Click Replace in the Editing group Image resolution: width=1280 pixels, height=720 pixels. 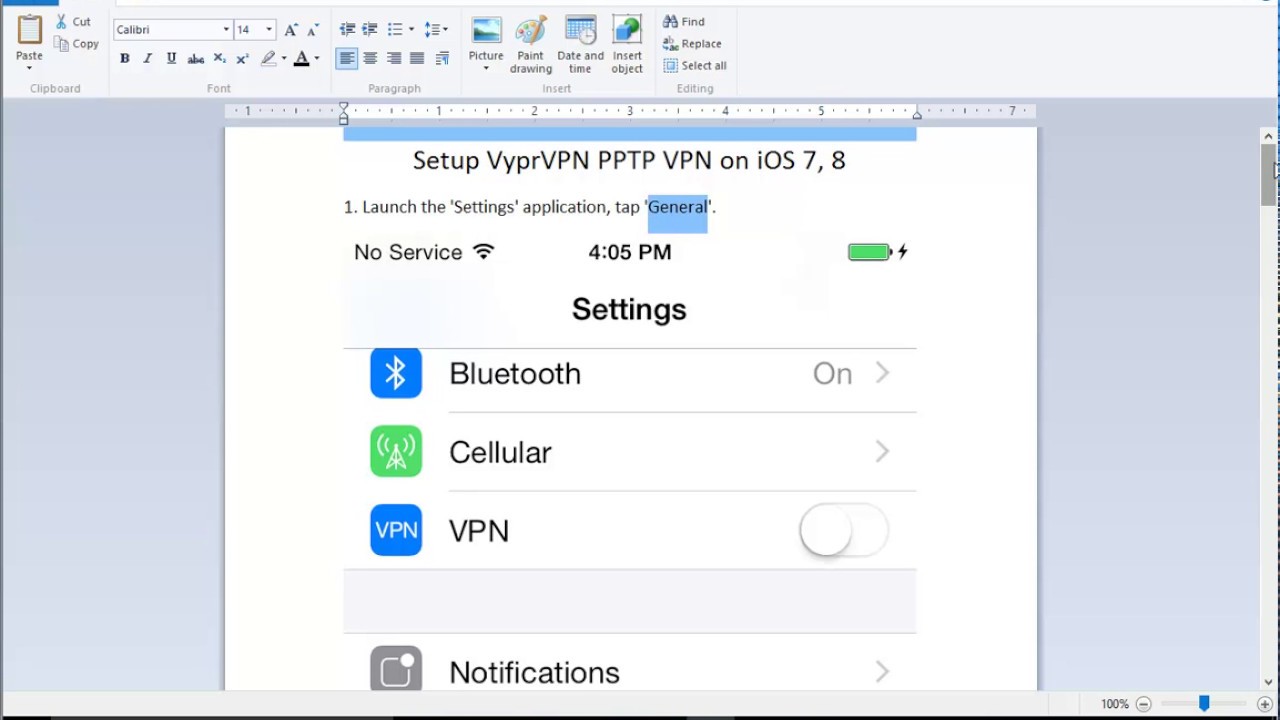click(x=692, y=44)
